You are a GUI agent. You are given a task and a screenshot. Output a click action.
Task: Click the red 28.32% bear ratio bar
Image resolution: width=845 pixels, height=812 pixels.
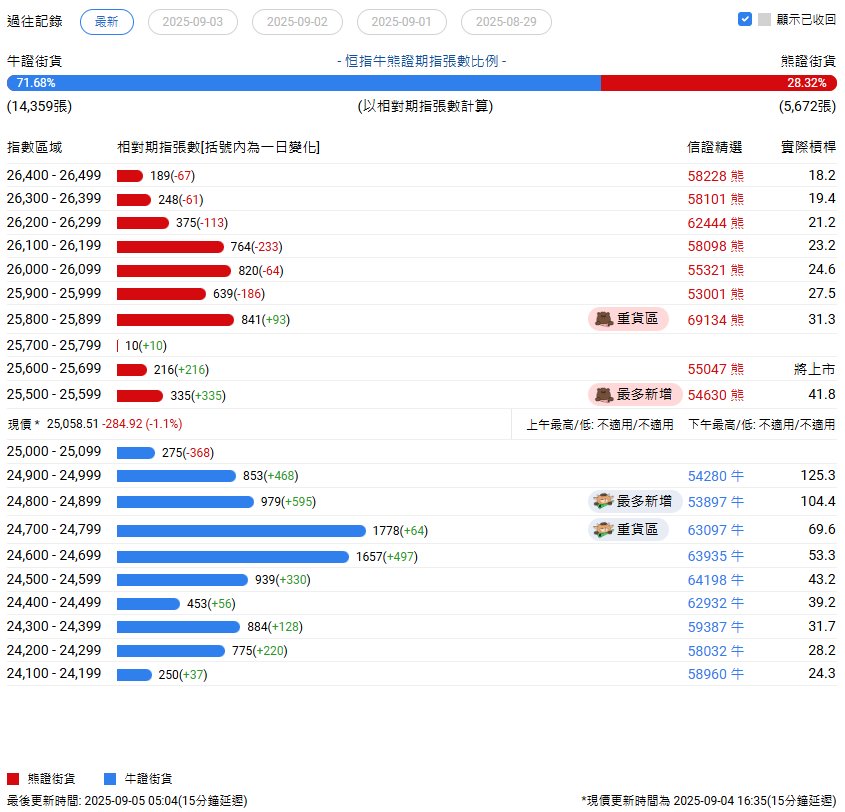tap(719, 83)
